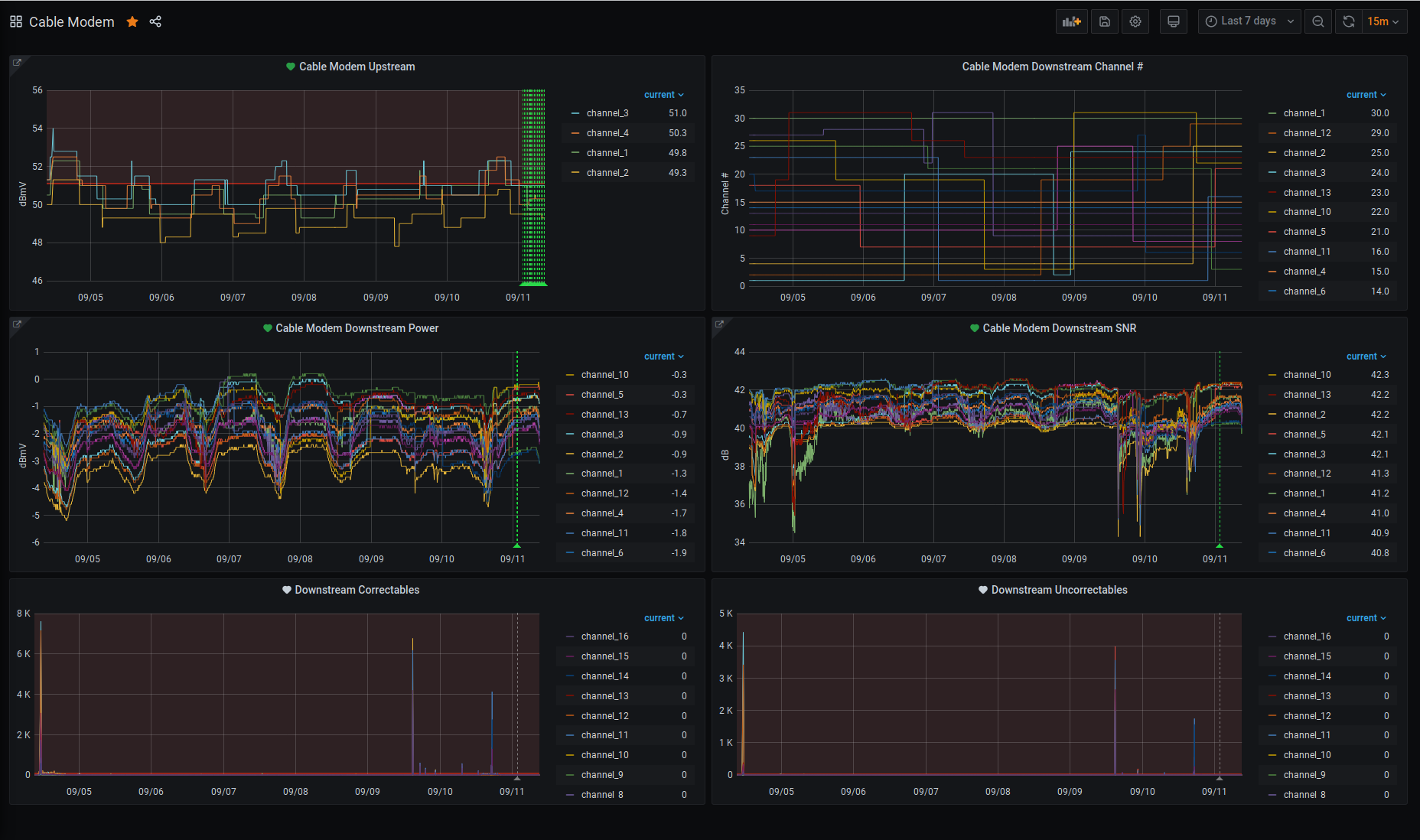Click the Cable Modem dashboard title
This screenshot has width=1420, height=840.
click(71, 22)
